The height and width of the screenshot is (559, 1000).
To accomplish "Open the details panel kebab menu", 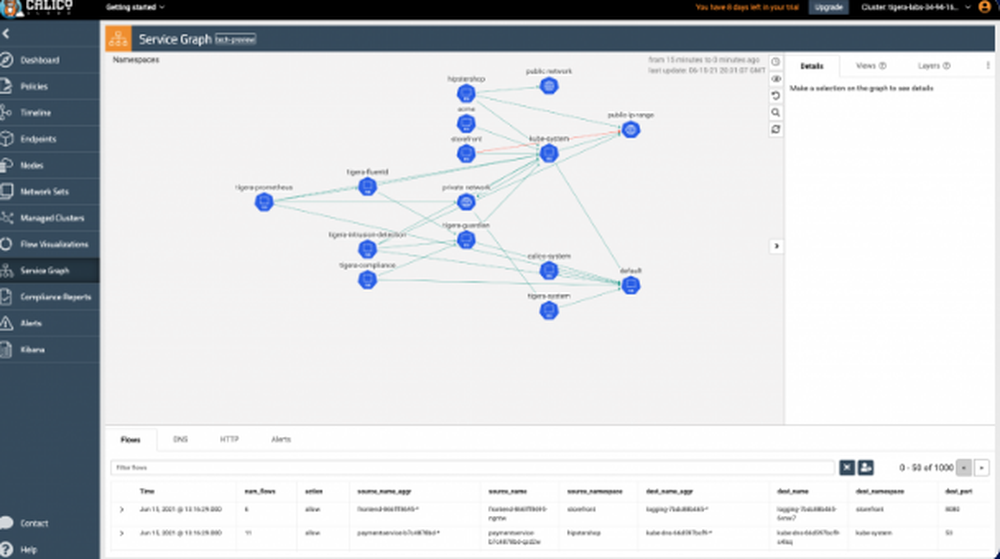I will point(988,66).
